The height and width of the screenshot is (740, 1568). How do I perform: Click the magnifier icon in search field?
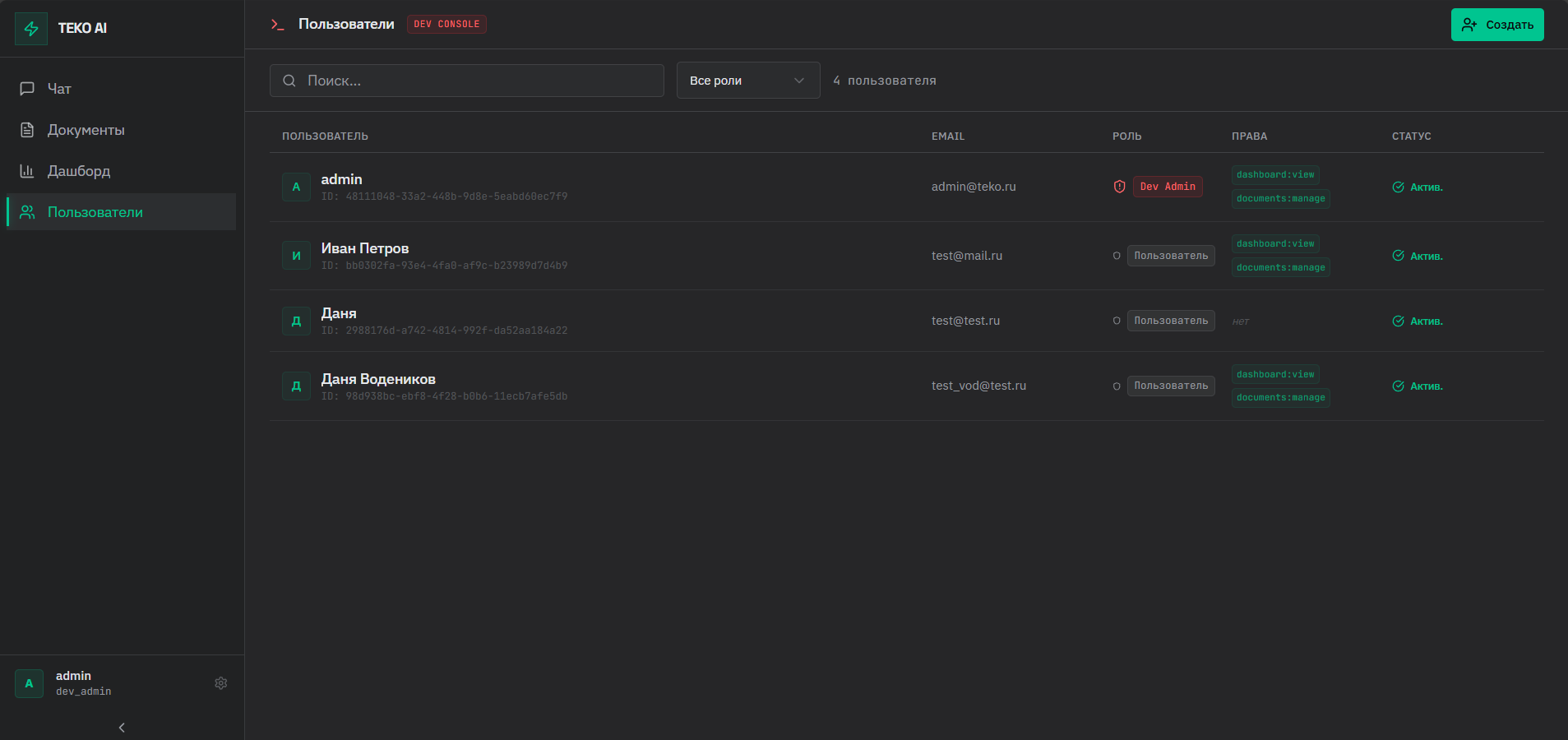pyautogui.click(x=289, y=81)
